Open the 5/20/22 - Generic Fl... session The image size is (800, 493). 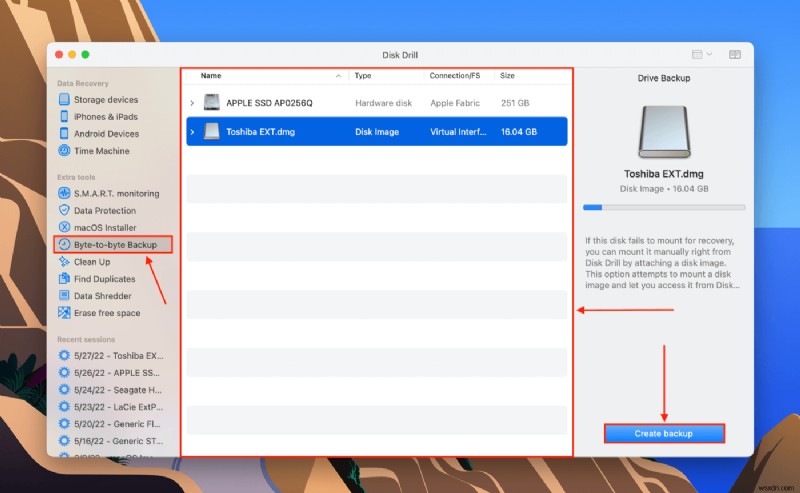click(117, 424)
